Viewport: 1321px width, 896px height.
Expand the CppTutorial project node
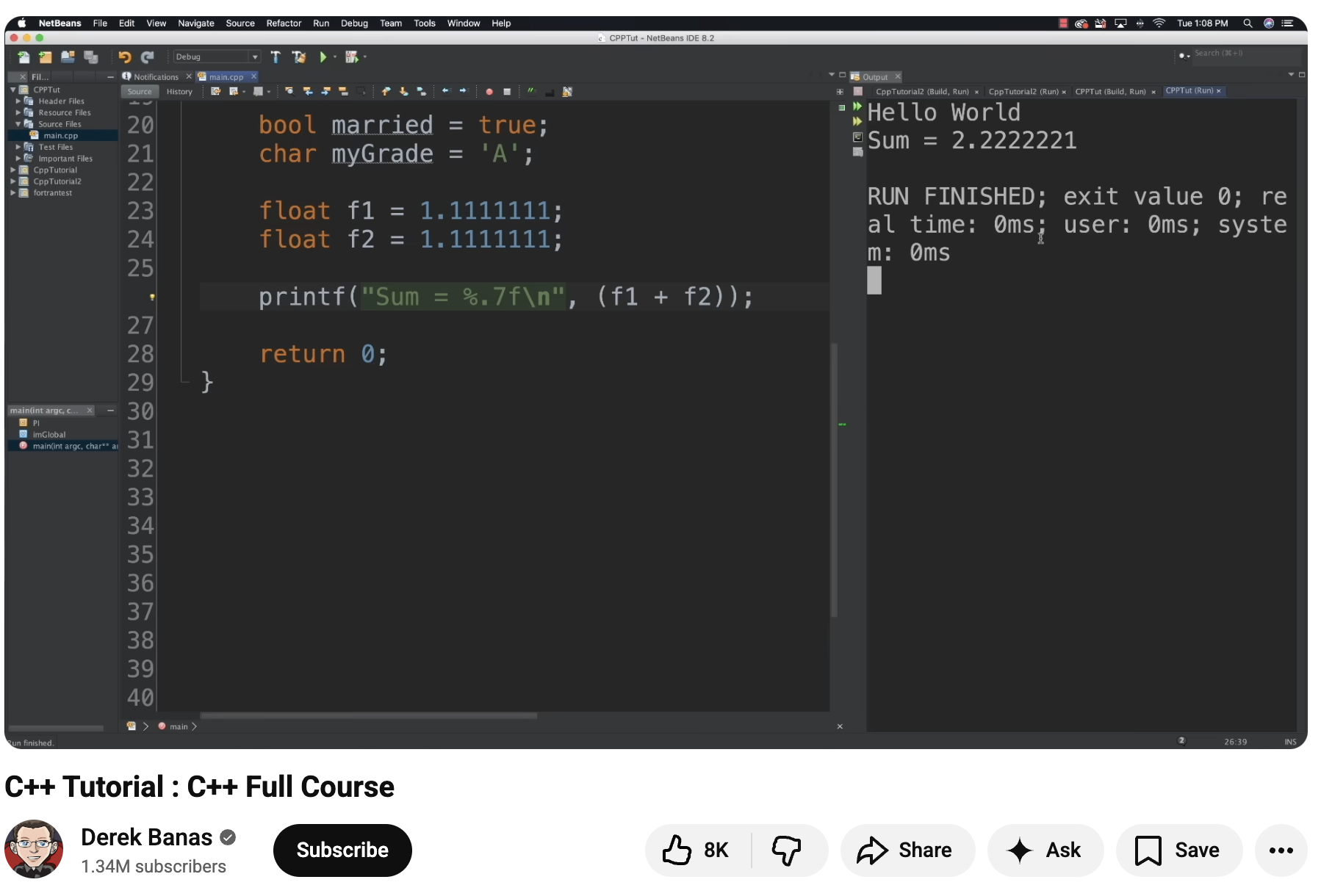(x=12, y=170)
